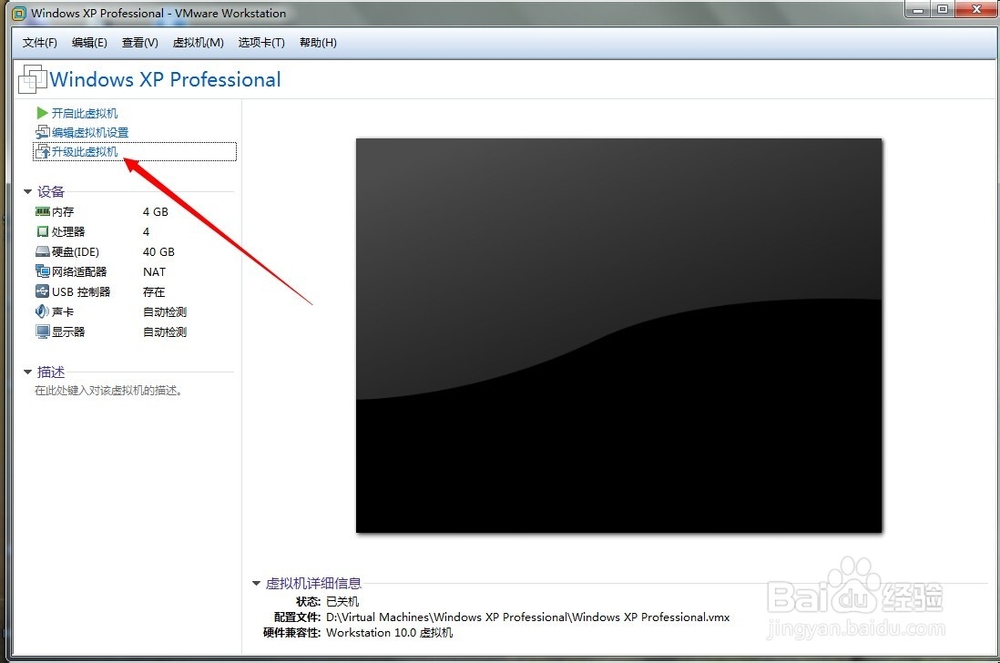Click the 声卡 device label
The image size is (1000, 663).
pyautogui.click(x=63, y=312)
